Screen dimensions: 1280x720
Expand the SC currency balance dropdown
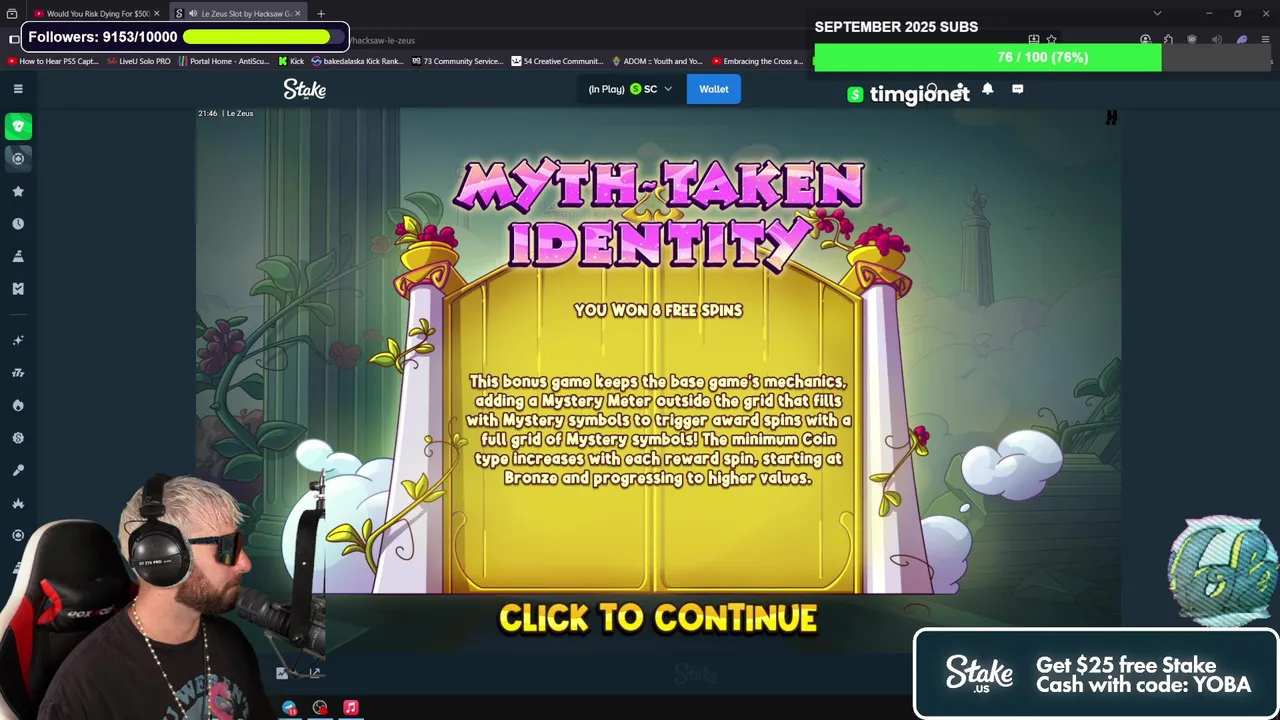(668, 89)
